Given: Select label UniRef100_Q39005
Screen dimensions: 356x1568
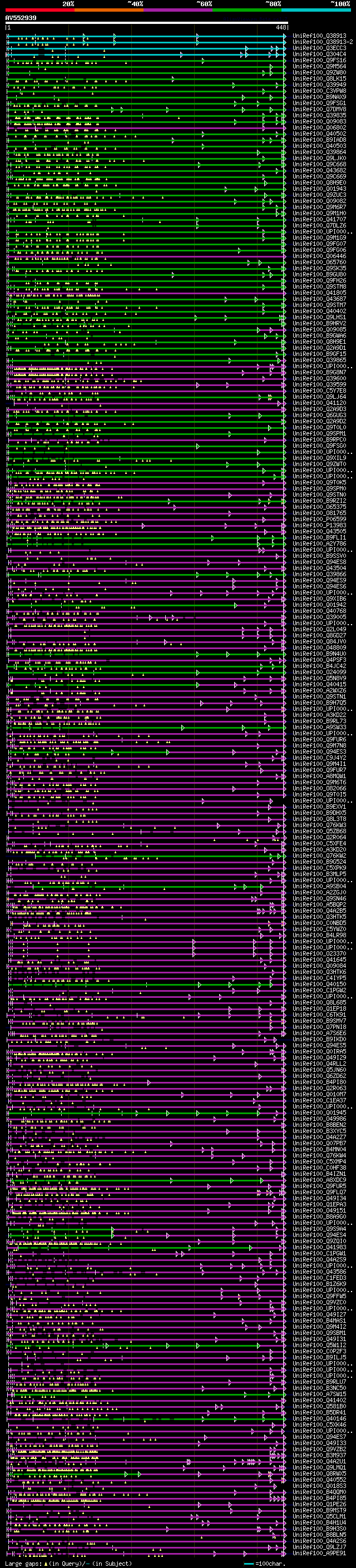Looking at the screenshot, I should [319, 617].
